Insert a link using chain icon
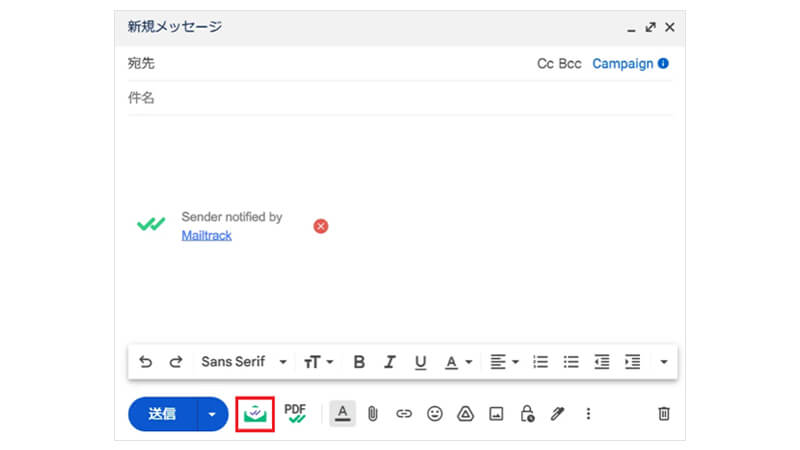Image resolution: width=800 pixels, height=450 pixels. tap(404, 414)
